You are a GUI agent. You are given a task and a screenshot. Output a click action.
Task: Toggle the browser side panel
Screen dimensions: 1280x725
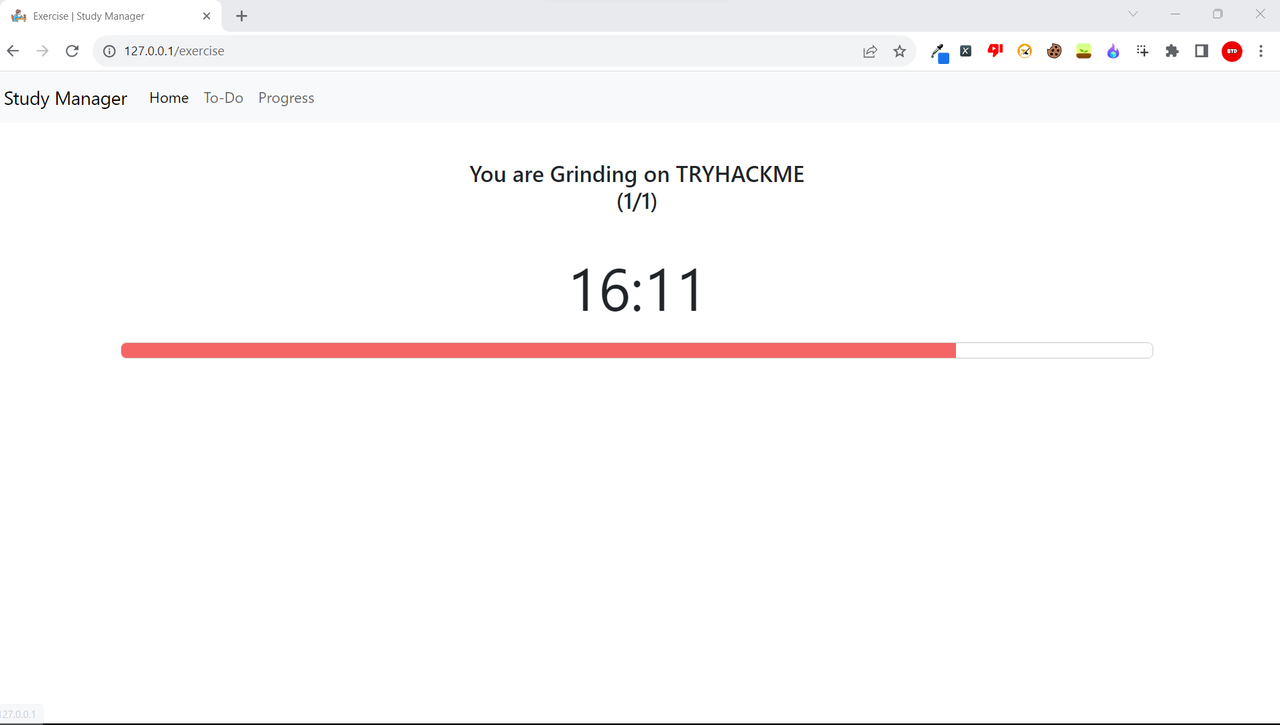(x=1202, y=51)
